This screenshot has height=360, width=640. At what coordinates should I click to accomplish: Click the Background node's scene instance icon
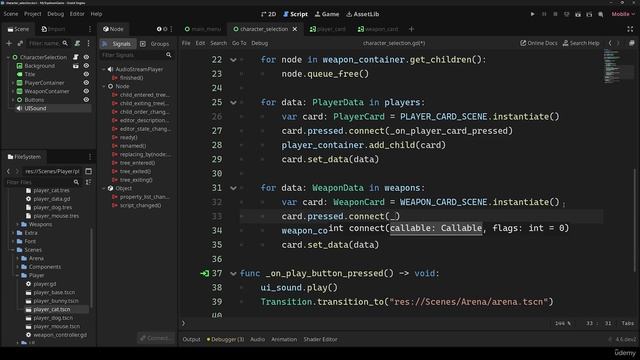[76, 66]
